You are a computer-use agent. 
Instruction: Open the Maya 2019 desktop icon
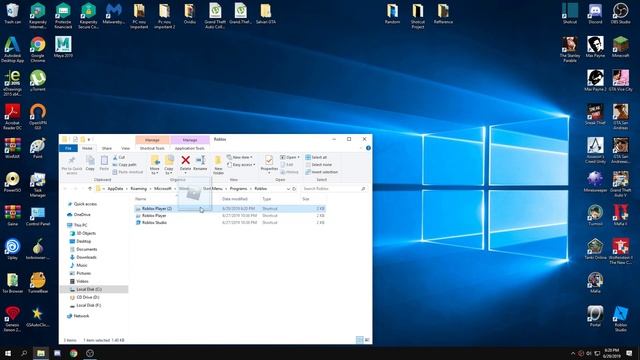tap(63, 47)
